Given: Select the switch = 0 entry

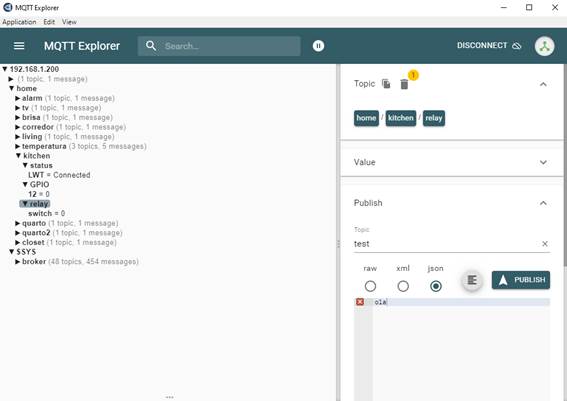Looking at the screenshot, I should pos(47,213).
